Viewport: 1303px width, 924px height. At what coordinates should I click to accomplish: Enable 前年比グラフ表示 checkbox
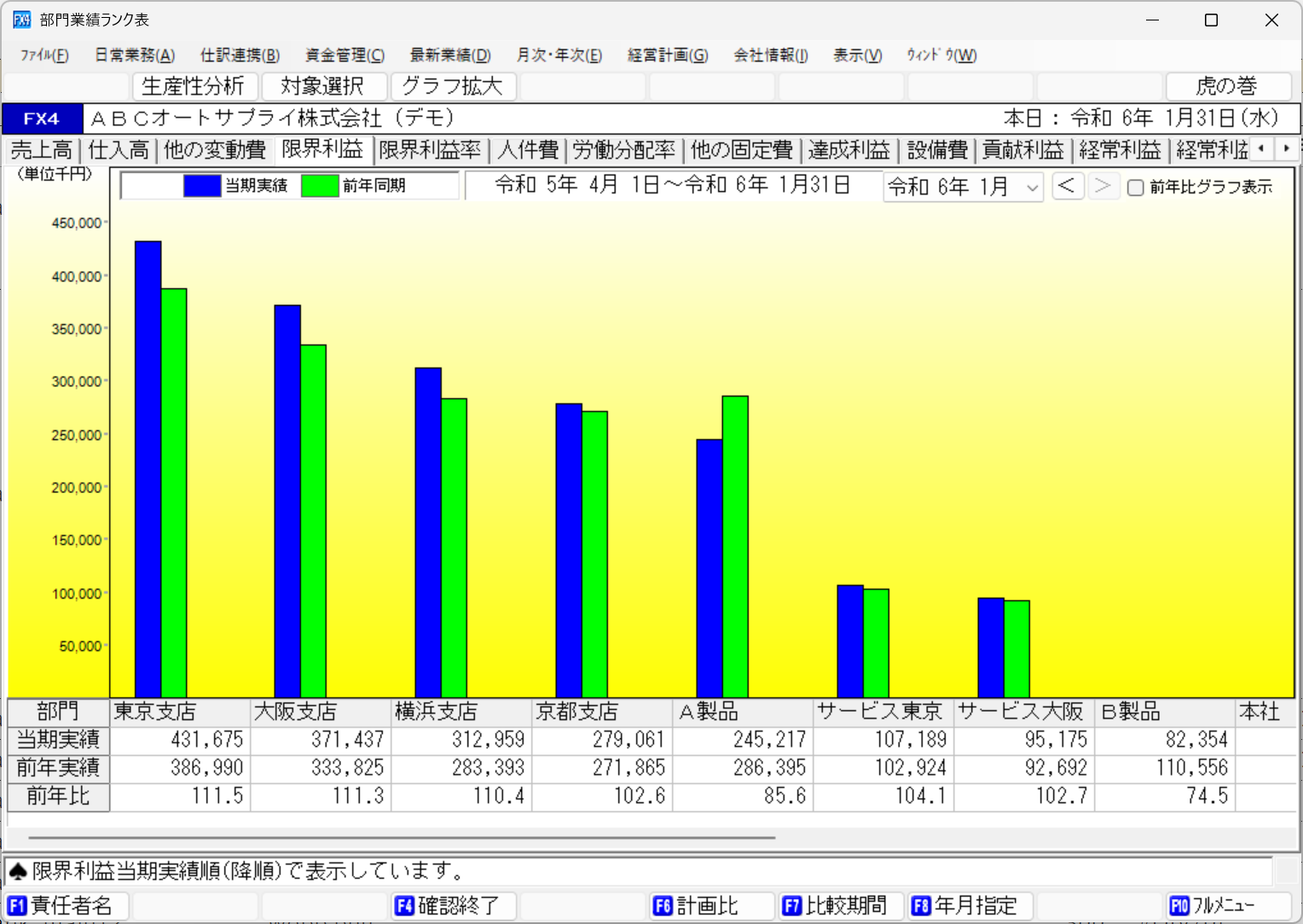[1136, 188]
